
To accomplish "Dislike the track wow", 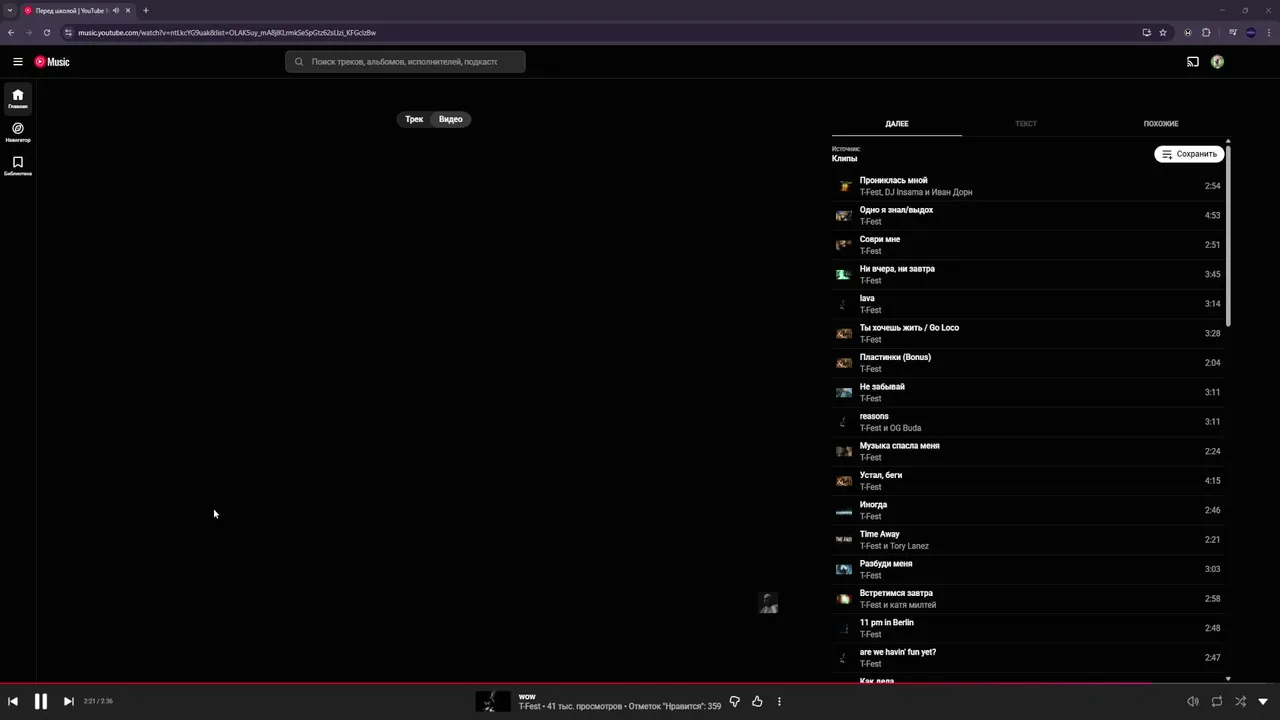I will (x=734, y=702).
